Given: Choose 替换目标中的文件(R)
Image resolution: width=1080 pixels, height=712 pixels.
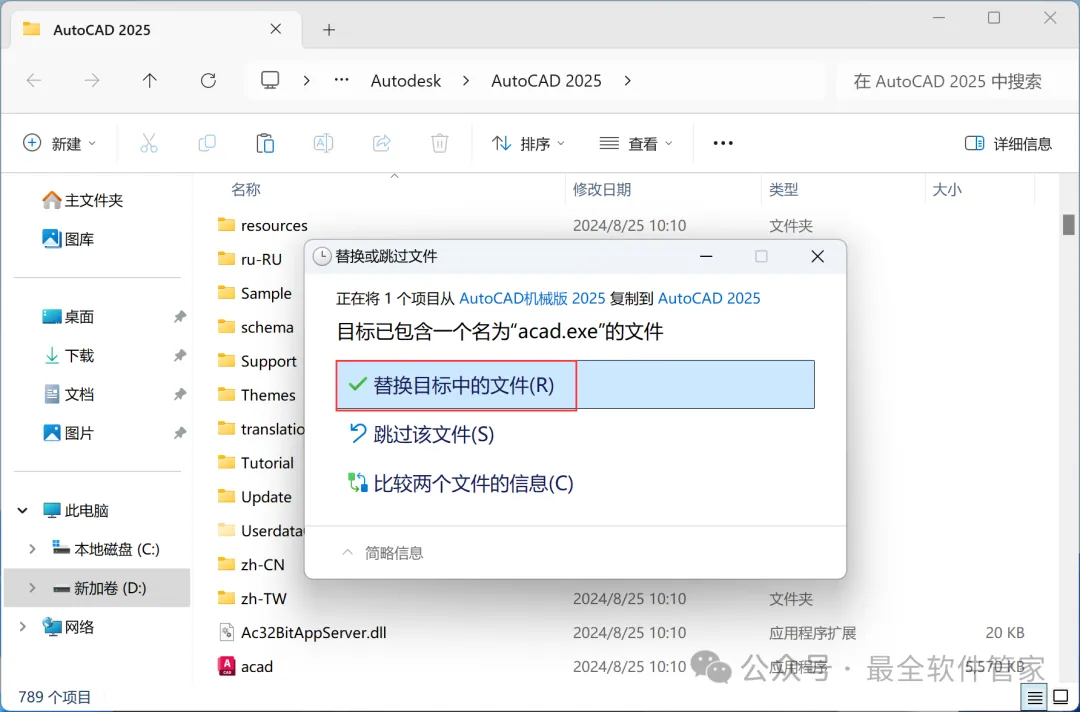Looking at the screenshot, I should (x=575, y=385).
